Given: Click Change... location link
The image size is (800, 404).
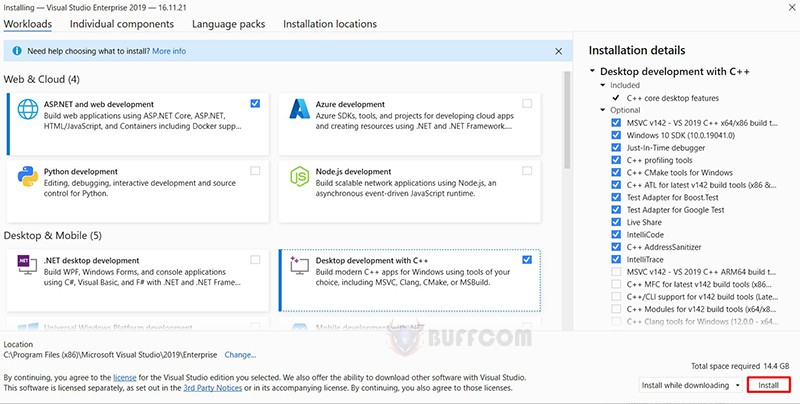Looking at the screenshot, I should pos(240,355).
